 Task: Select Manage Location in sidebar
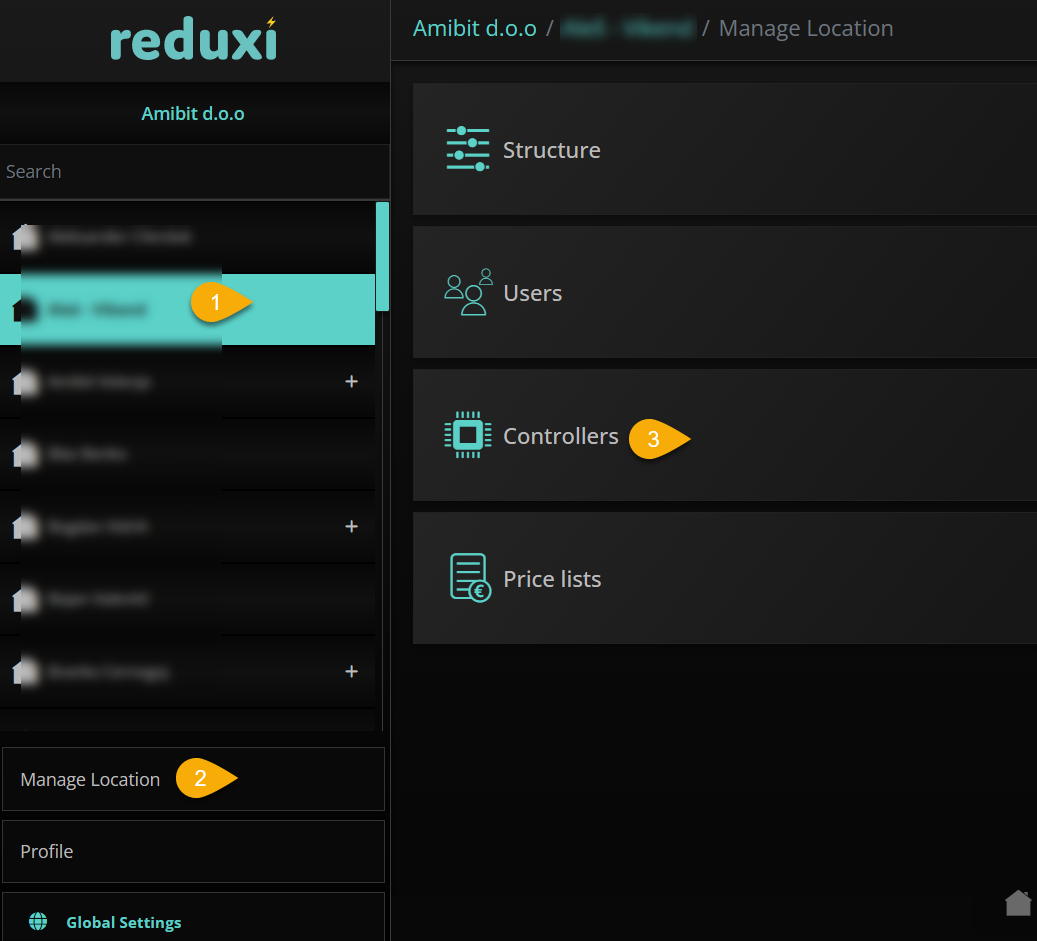(x=193, y=779)
